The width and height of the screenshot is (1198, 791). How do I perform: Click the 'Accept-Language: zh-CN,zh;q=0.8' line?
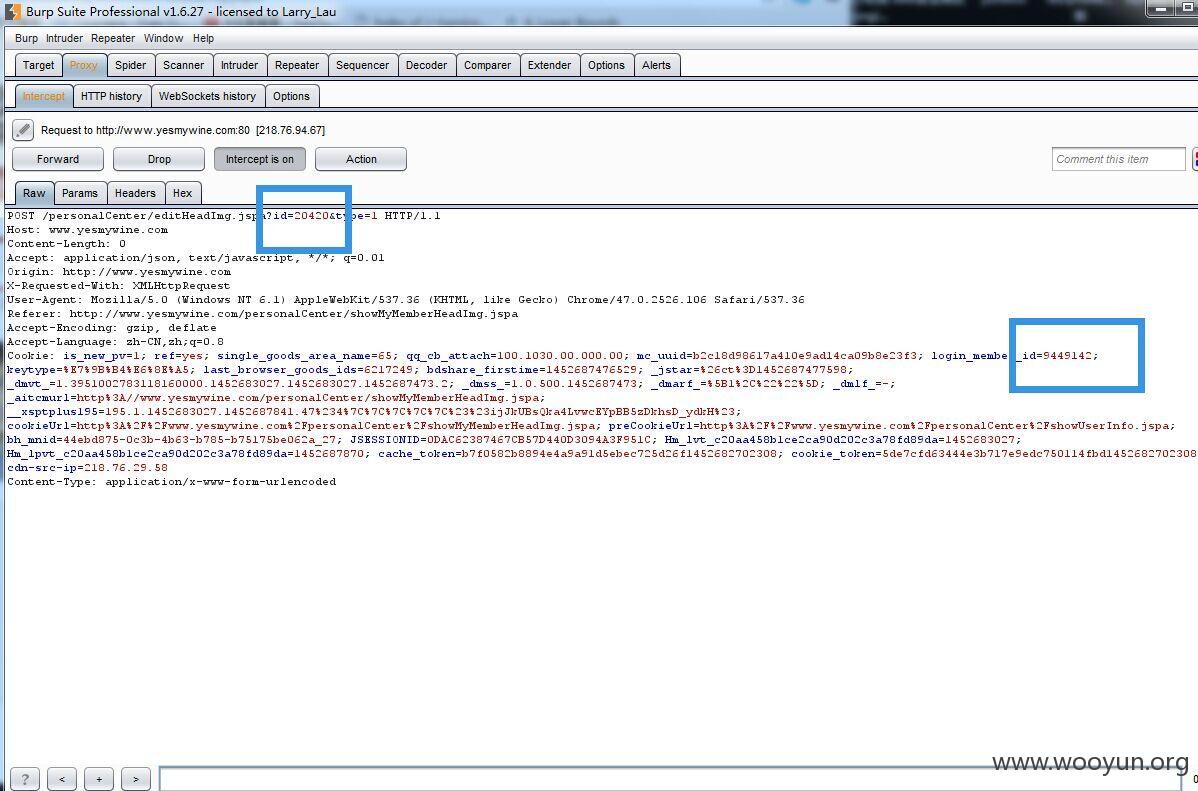[x=115, y=342]
